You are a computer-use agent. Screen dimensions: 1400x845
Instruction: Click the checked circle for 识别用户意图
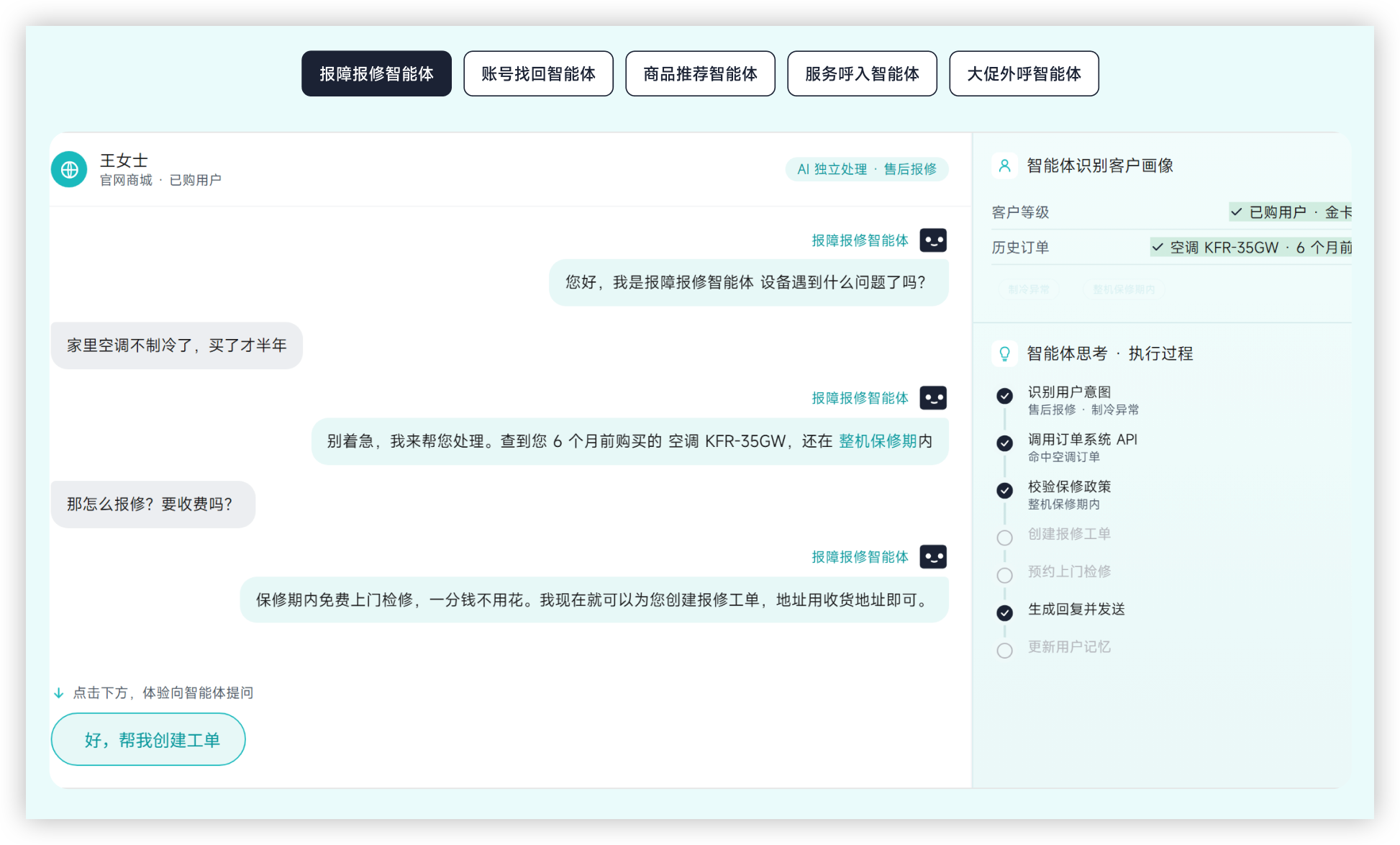[x=1004, y=395]
